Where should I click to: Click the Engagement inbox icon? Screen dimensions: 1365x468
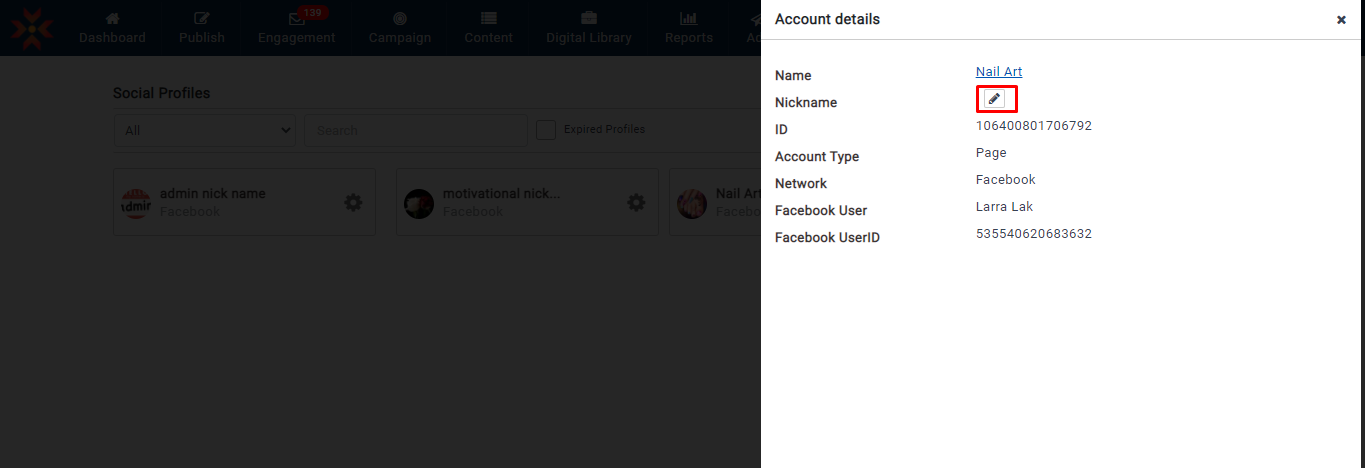[296, 19]
